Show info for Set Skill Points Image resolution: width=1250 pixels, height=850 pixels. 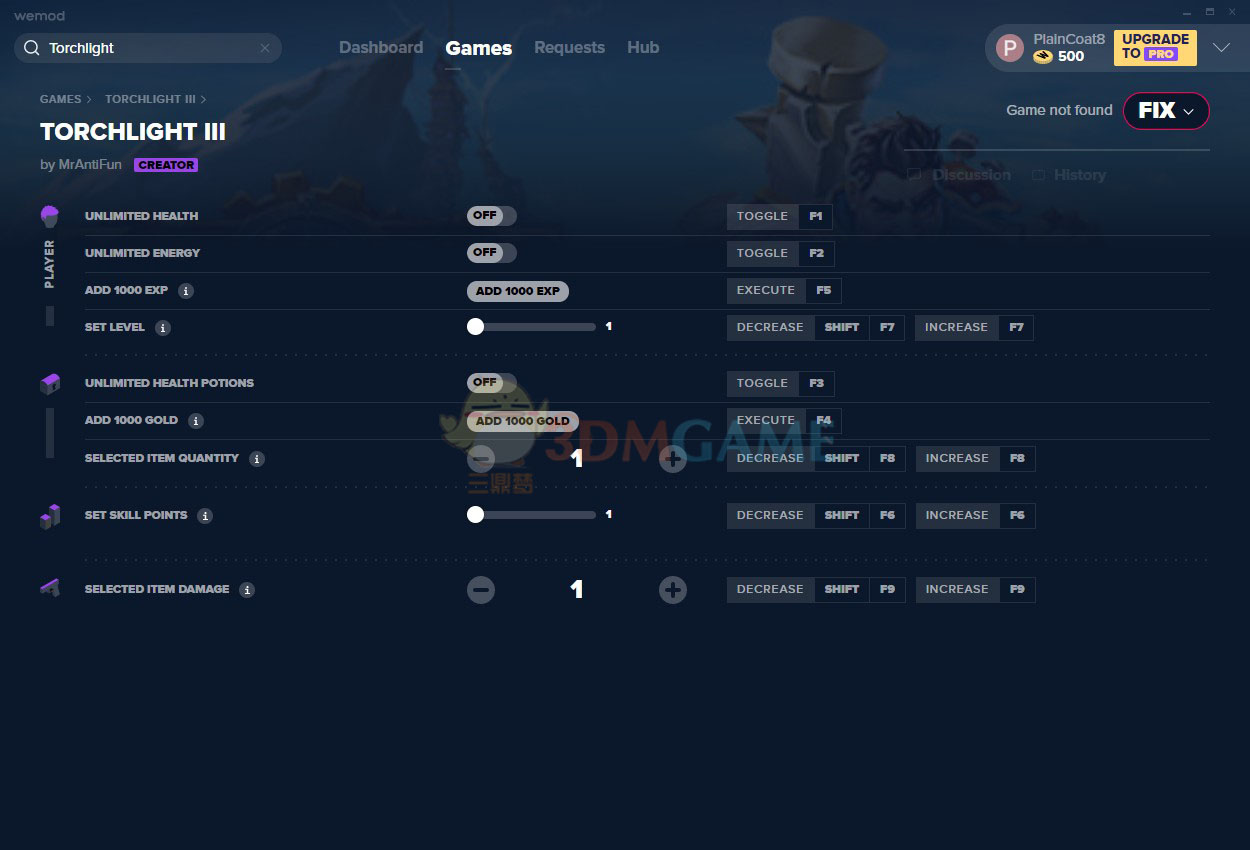tap(205, 516)
